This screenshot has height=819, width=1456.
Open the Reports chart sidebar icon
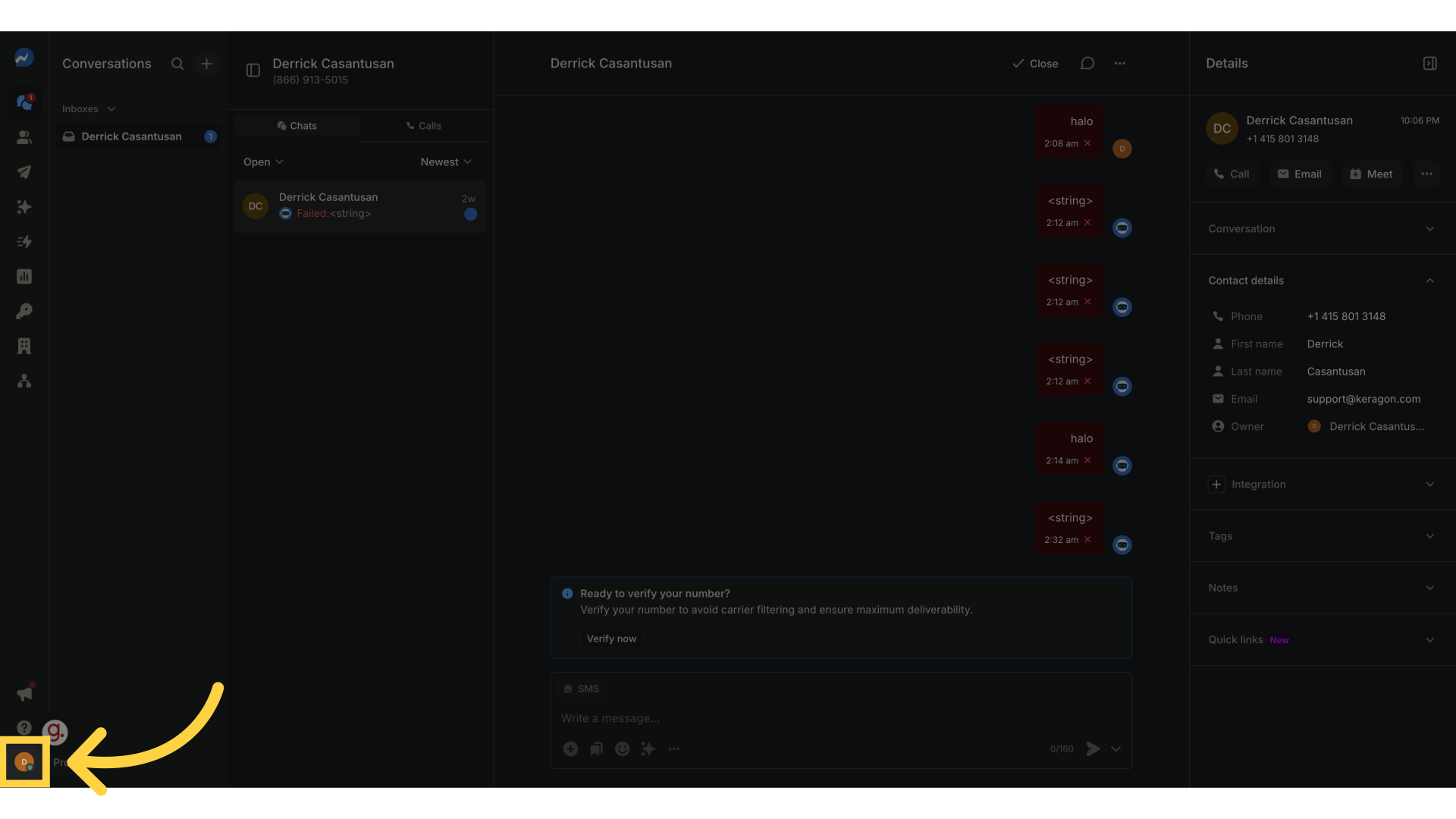click(24, 277)
